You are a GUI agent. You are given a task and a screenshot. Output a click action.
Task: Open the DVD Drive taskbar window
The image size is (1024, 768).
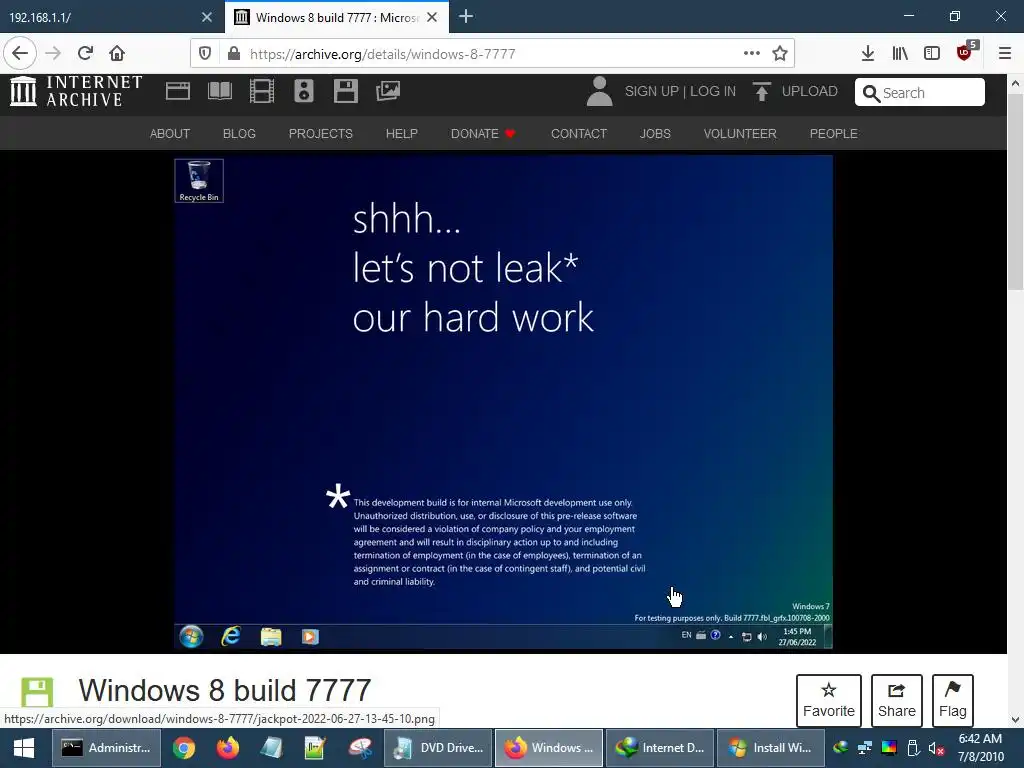(x=438, y=748)
